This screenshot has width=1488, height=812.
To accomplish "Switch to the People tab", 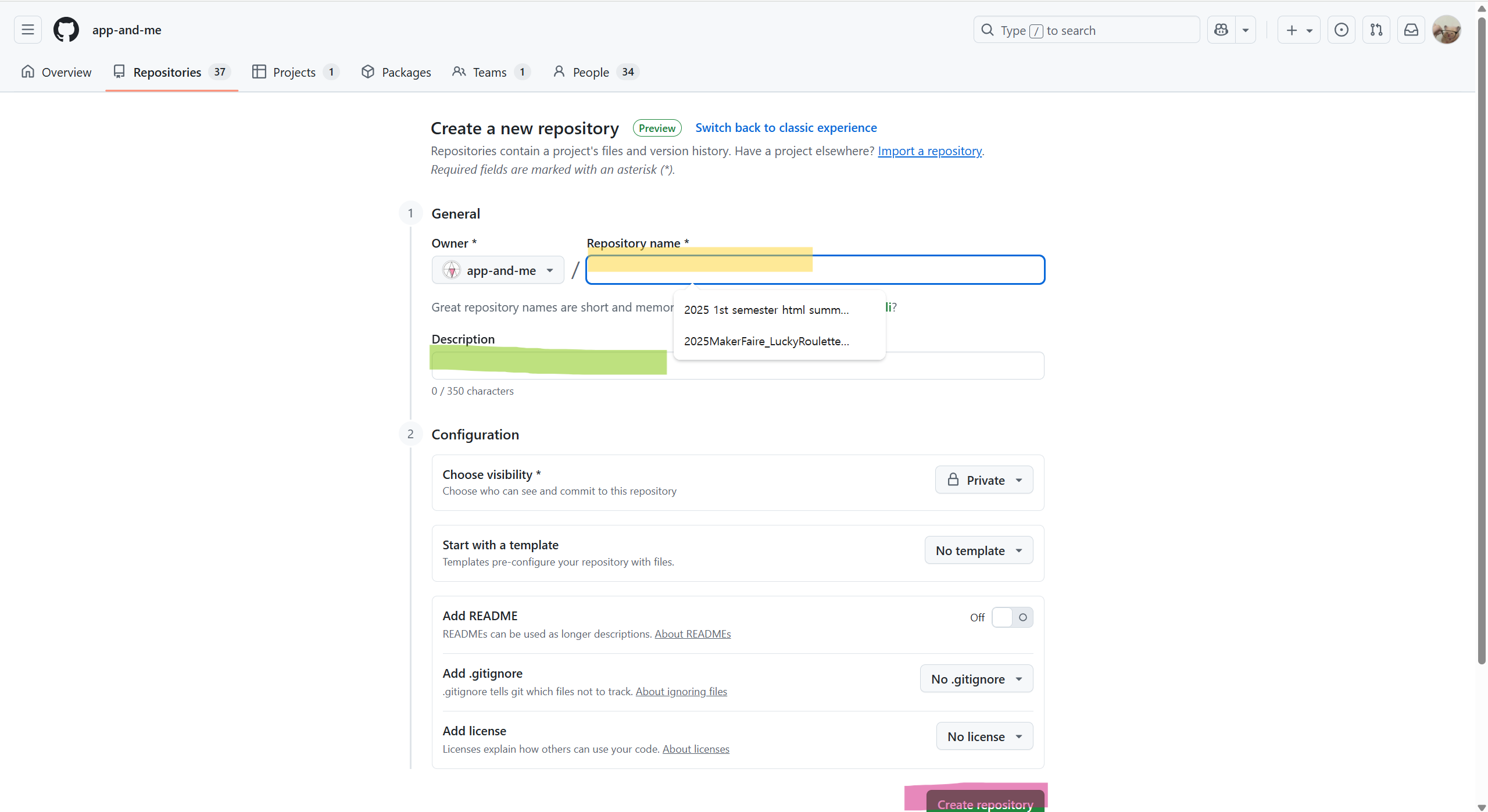I will [591, 72].
